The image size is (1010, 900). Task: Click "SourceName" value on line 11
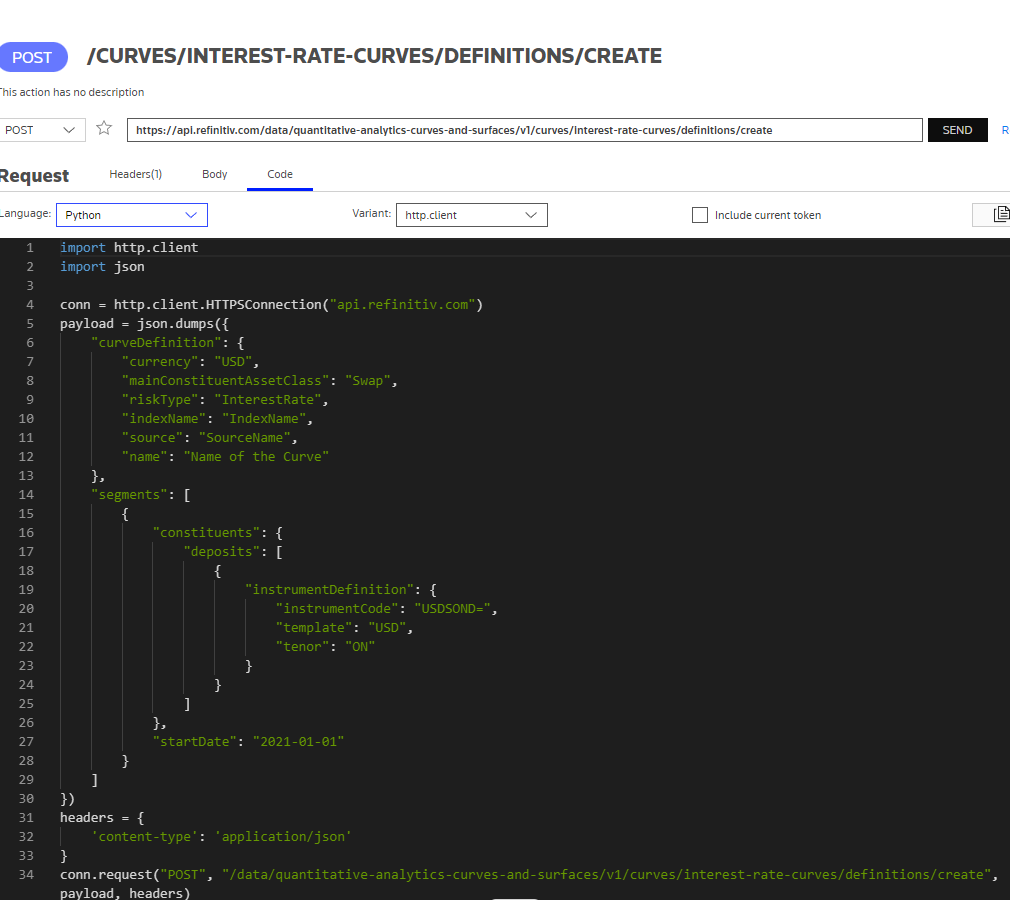point(244,437)
